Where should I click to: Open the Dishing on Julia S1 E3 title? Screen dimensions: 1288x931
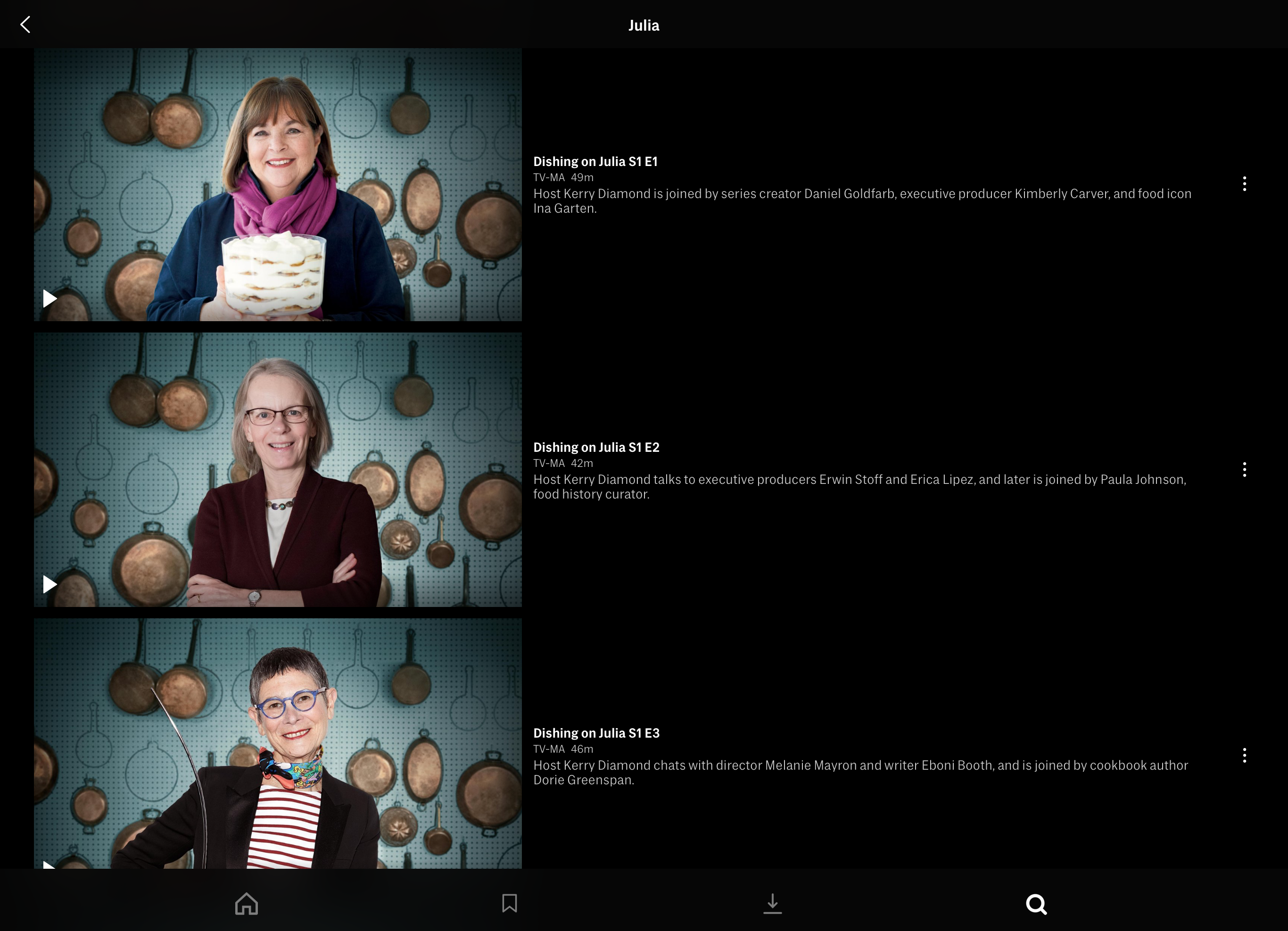click(596, 733)
